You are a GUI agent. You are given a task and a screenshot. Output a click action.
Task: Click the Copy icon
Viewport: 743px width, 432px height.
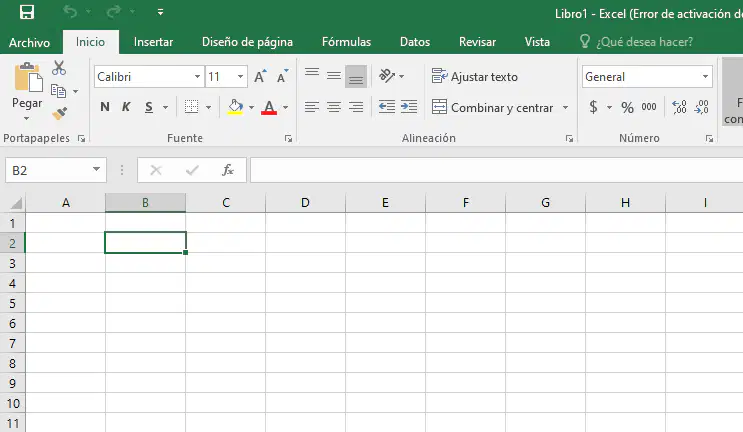click(x=58, y=91)
